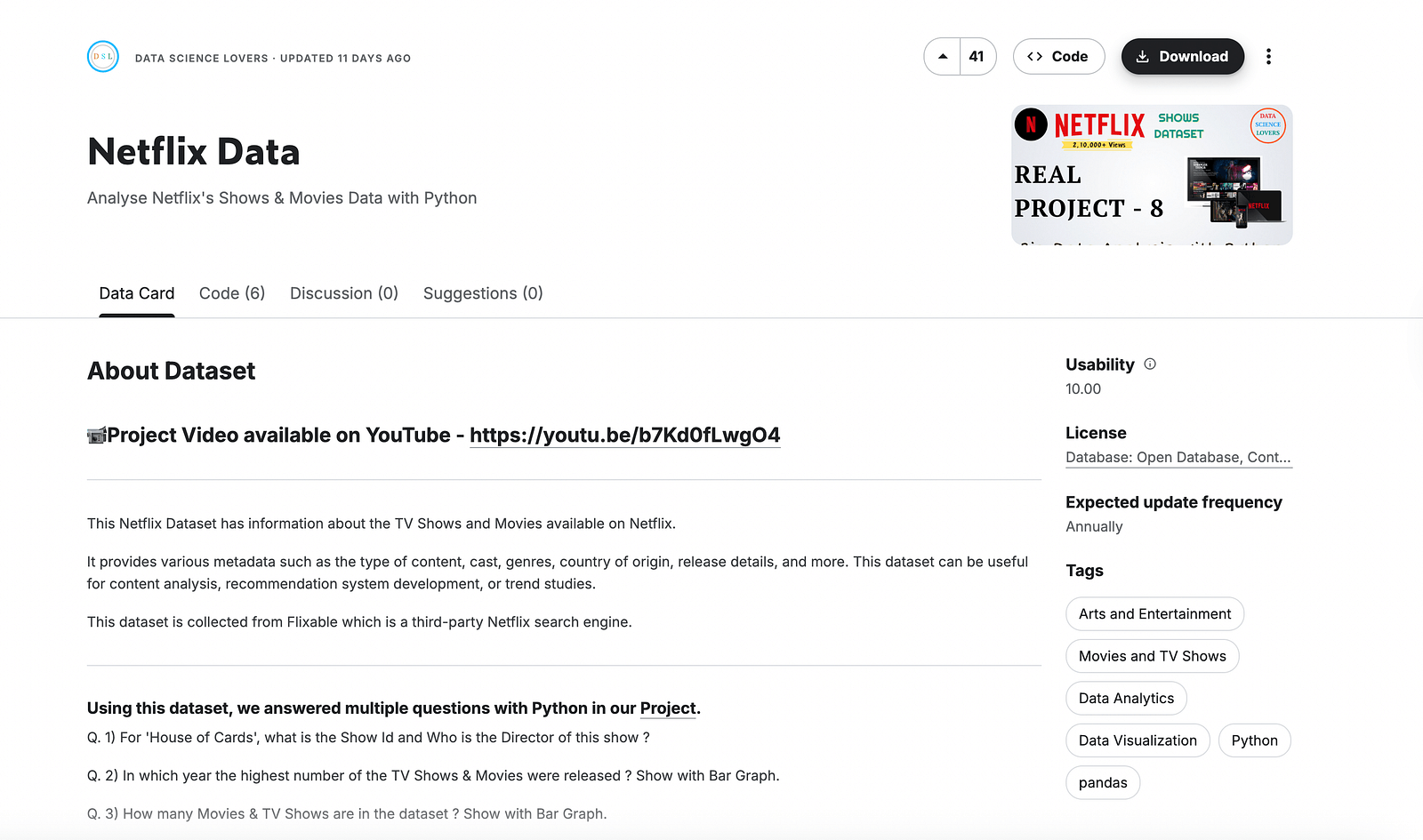This screenshot has width=1423, height=840.
Task: Open the Data Science Lovers profile avatar
Action: [103, 57]
